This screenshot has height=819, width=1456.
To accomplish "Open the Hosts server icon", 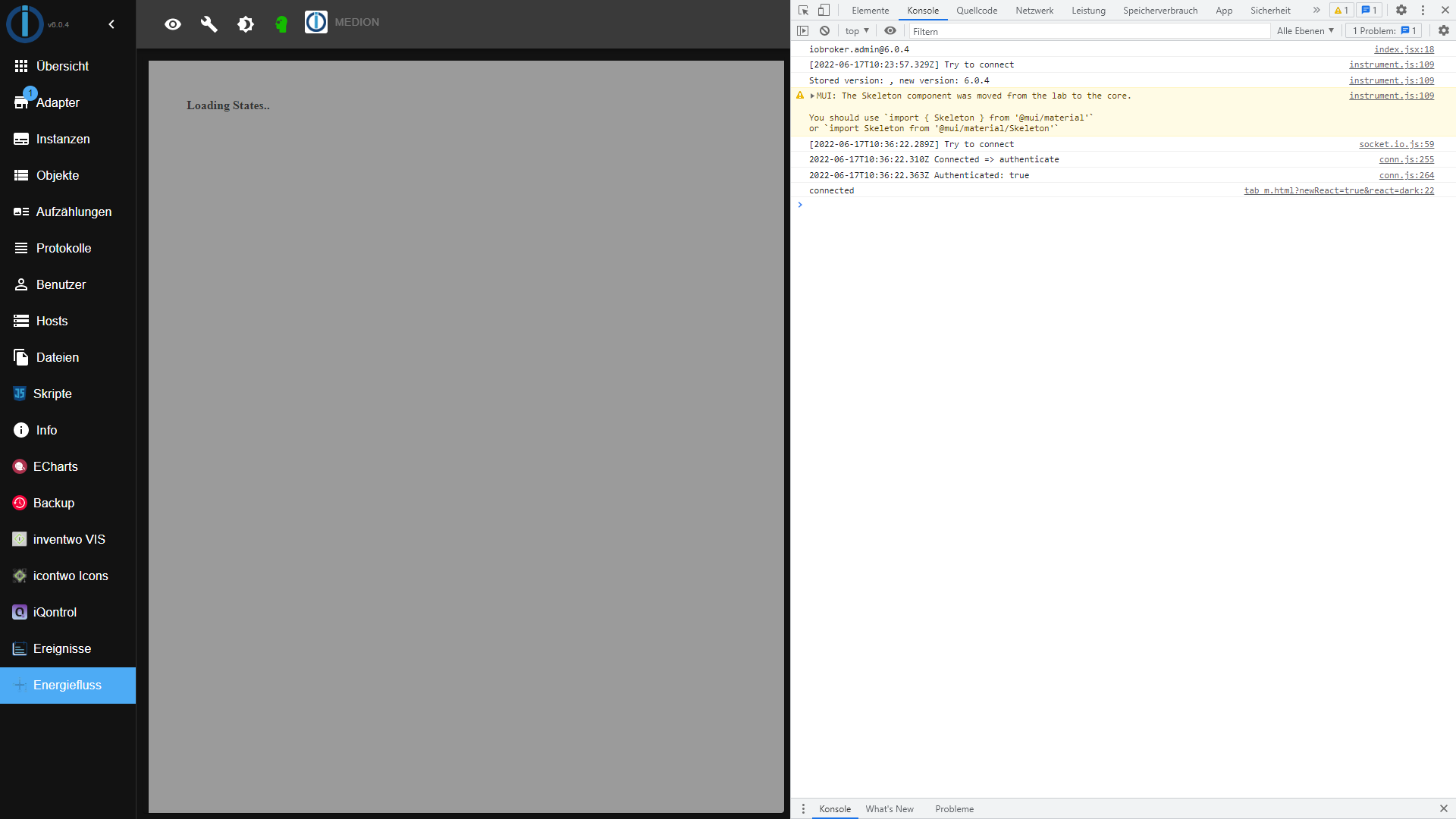I will 21,321.
